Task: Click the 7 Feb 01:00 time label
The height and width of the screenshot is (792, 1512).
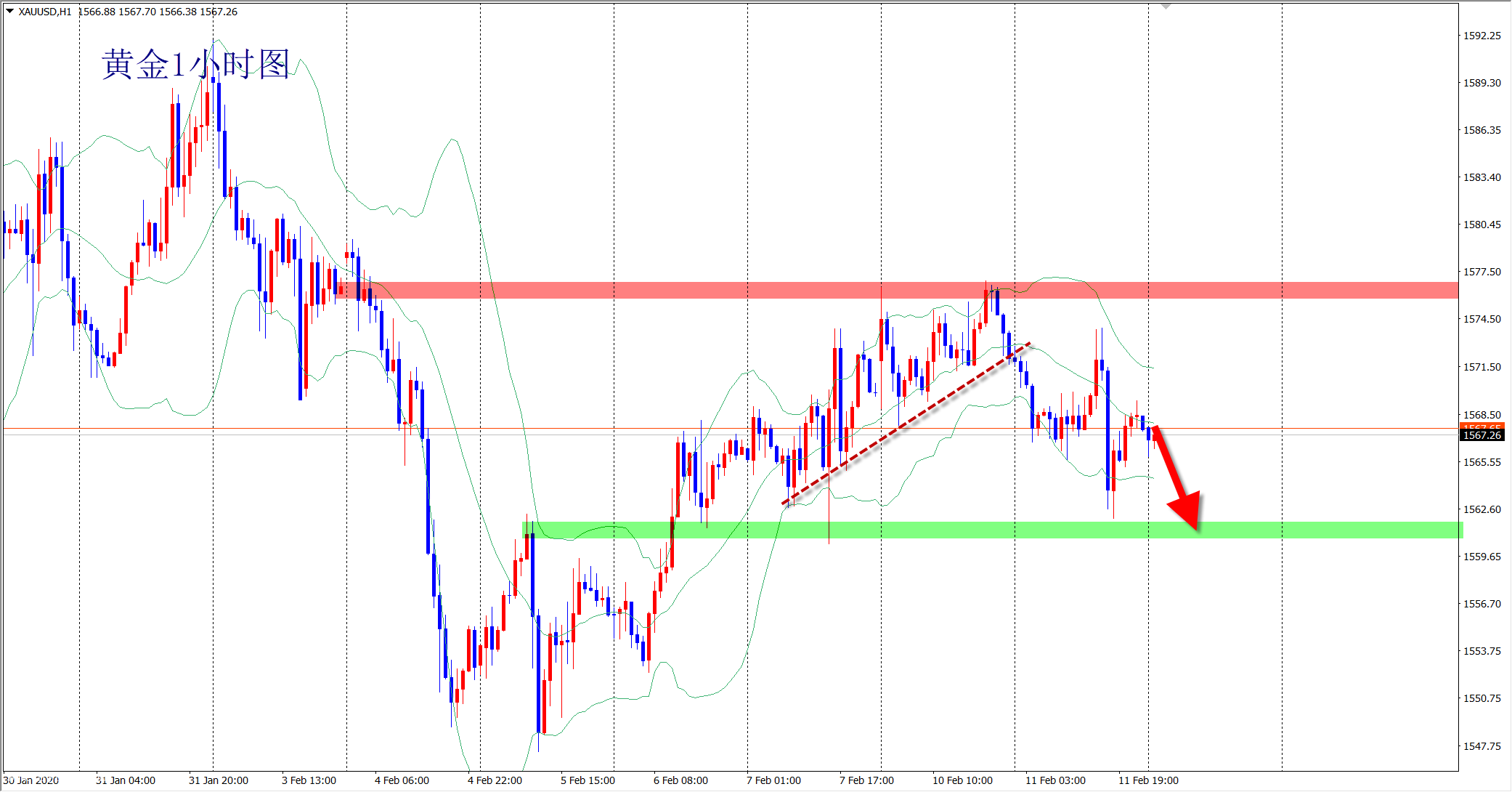Action: coord(773,780)
